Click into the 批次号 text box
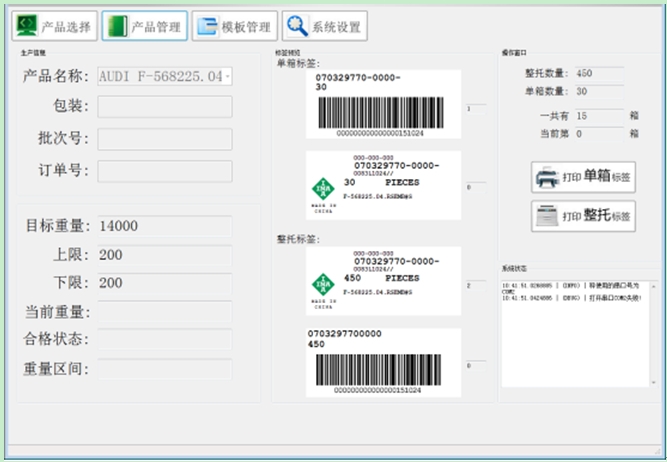Viewport: 667px width, 462px height. coord(164,139)
